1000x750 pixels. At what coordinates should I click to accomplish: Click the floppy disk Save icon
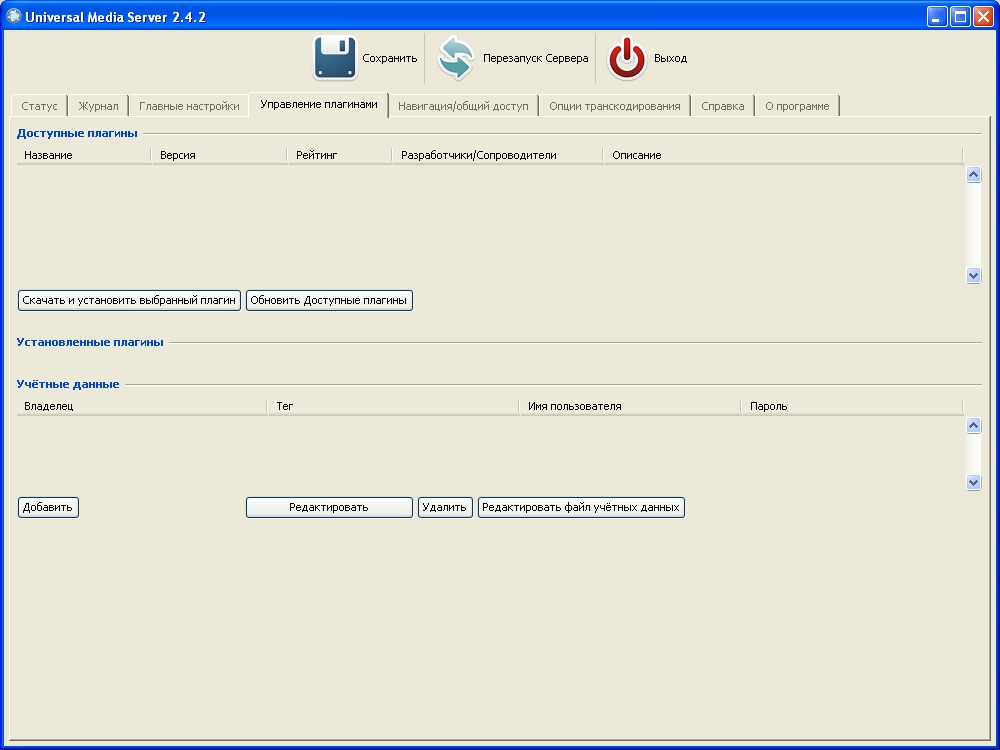point(334,58)
